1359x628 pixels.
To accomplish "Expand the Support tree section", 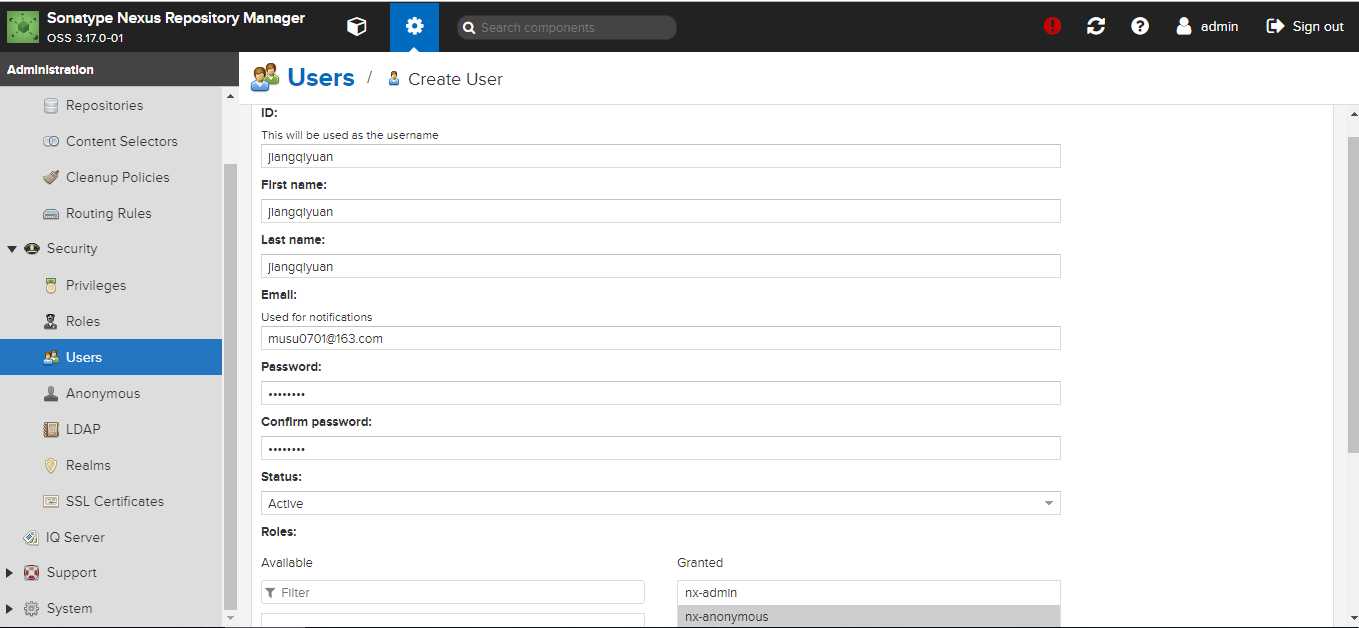I will click(10, 573).
